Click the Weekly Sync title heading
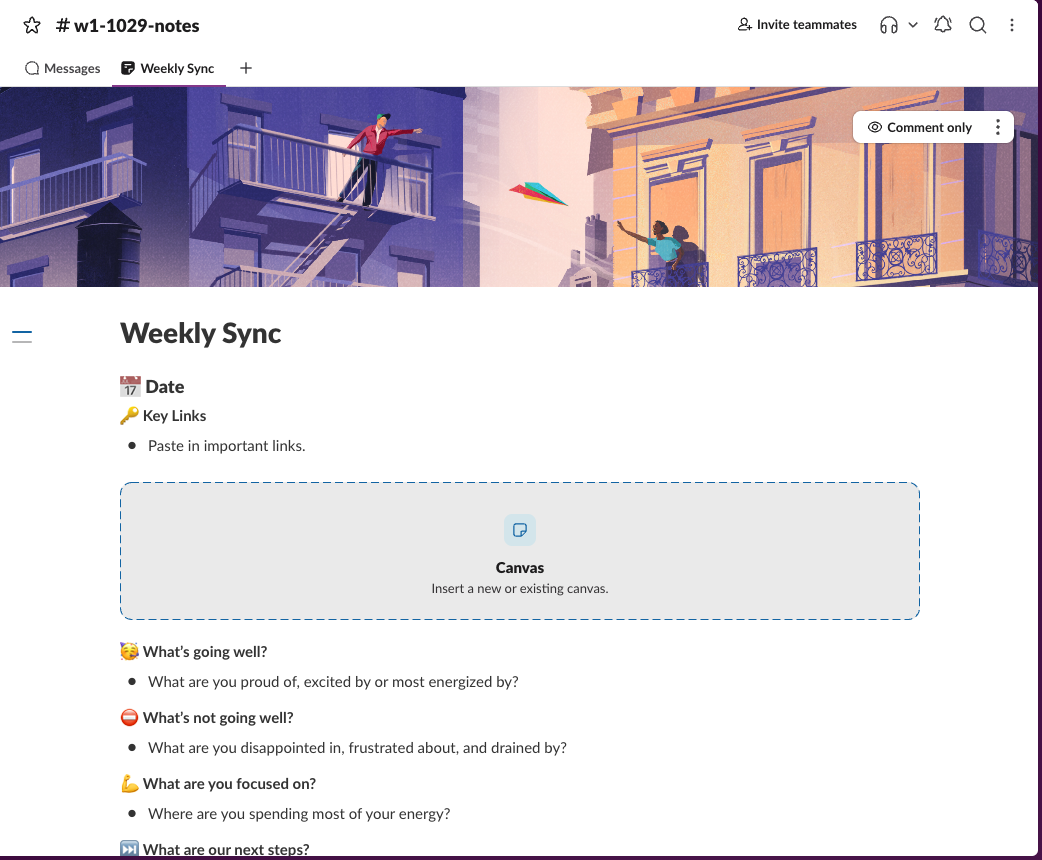Screen dimensions: 1042x860 (x=201, y=333)
